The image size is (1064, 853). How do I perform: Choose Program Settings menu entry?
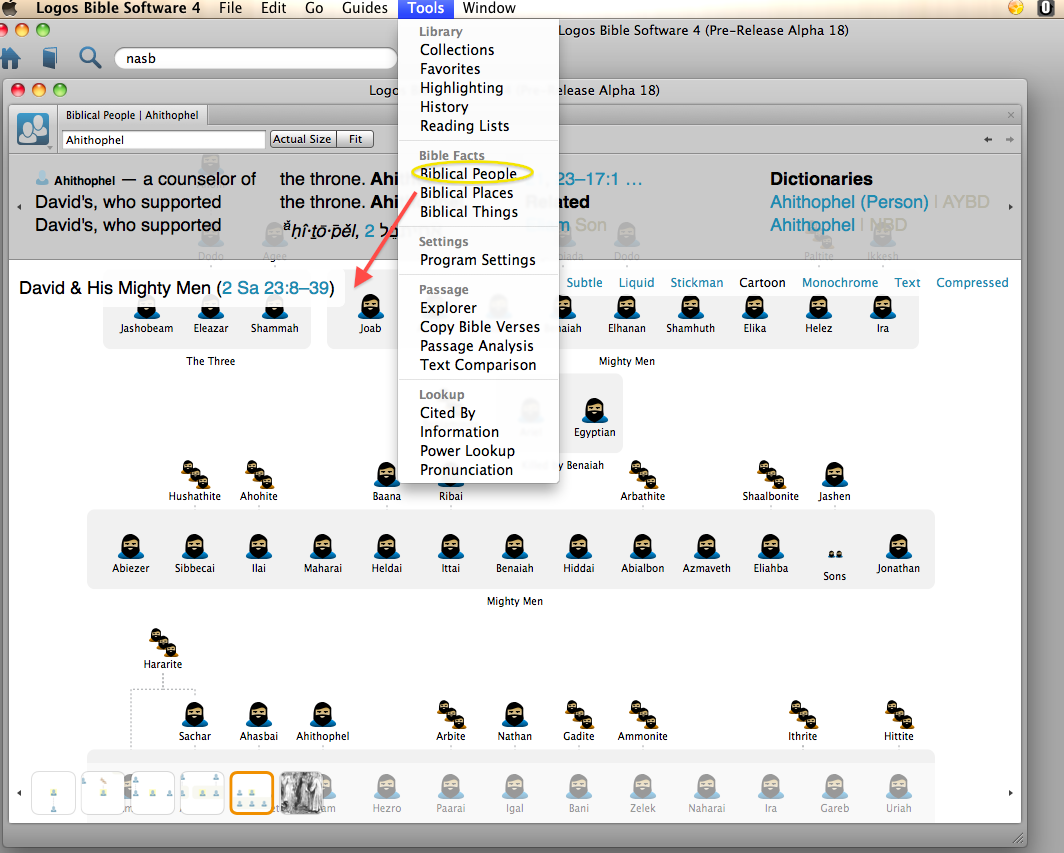coord(478,260)
